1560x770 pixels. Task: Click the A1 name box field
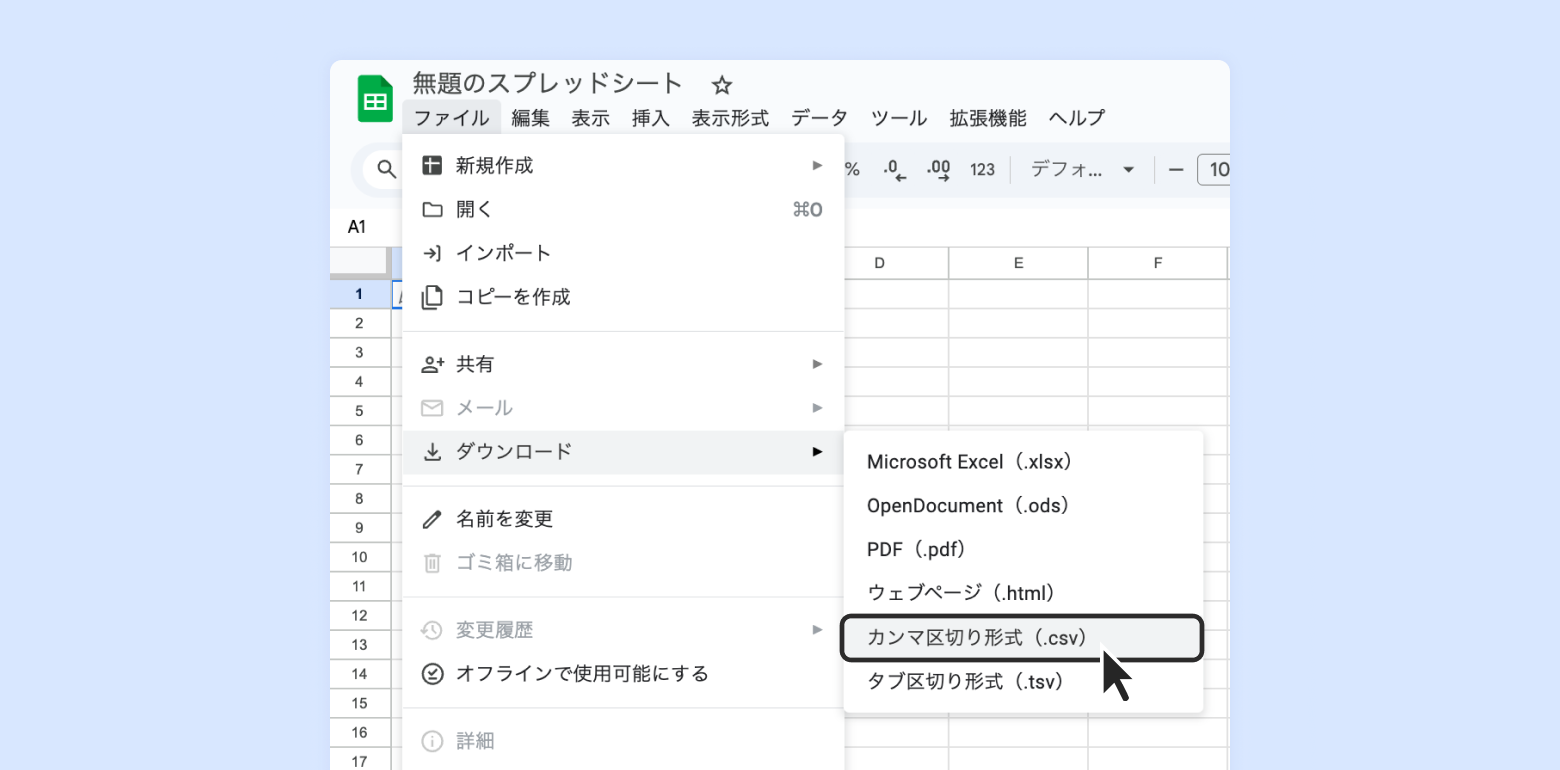(357, 227)
